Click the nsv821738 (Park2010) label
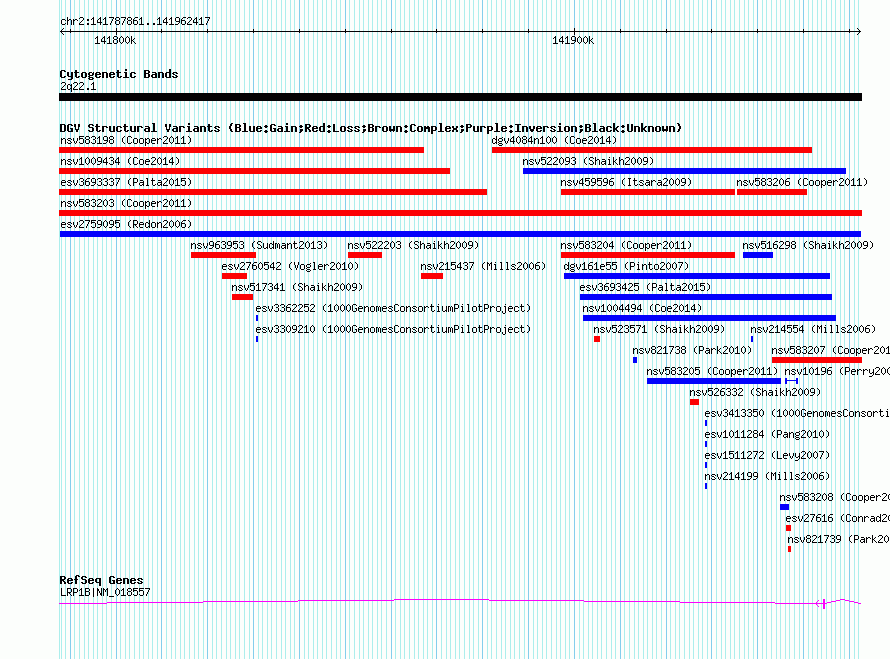 [x=692, y=350]
